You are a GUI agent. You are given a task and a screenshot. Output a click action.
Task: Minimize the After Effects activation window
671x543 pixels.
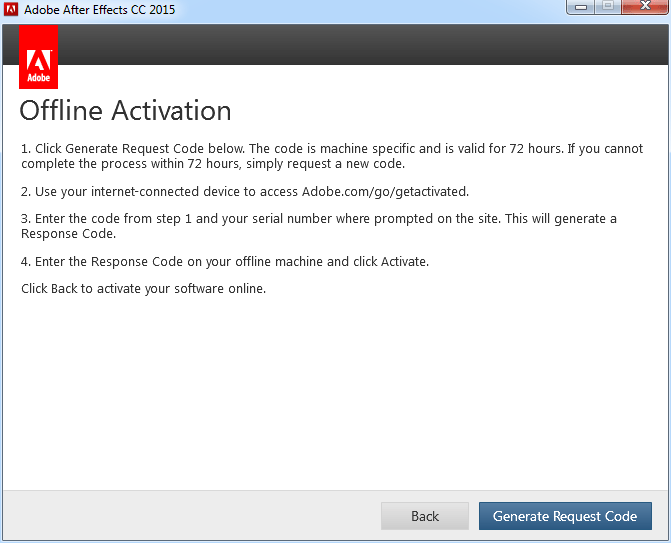tap(581, 6)
